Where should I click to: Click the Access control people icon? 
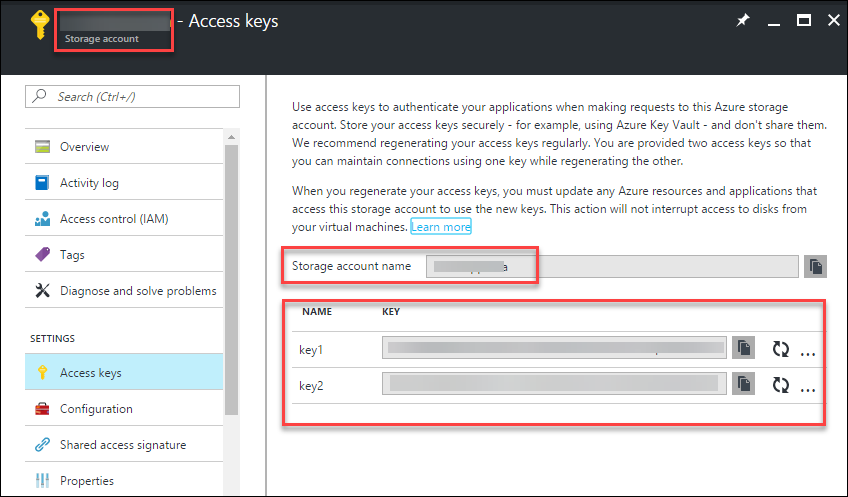42,218
